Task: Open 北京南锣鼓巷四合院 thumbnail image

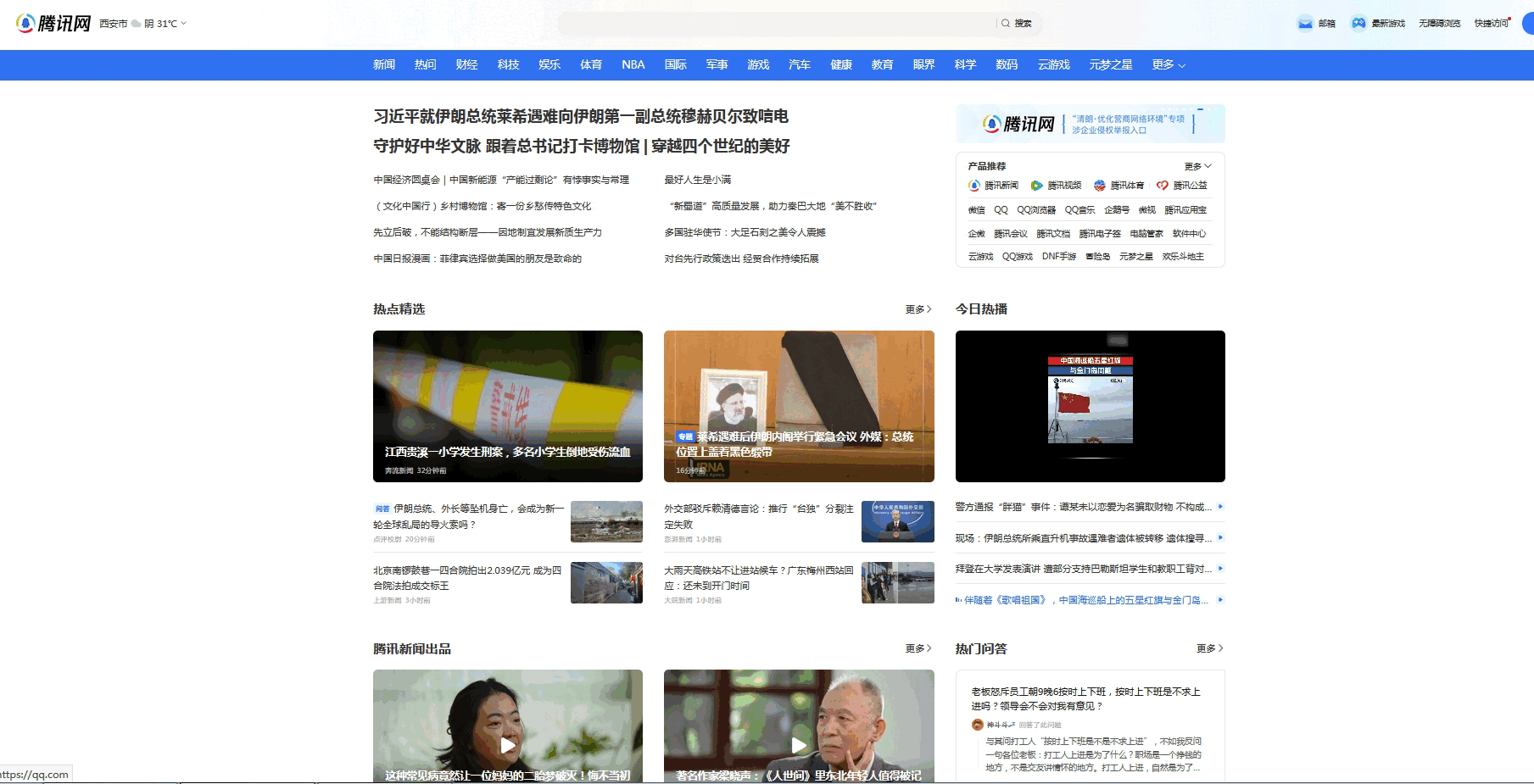Action: pyautogui.click(x=606, y=582)
